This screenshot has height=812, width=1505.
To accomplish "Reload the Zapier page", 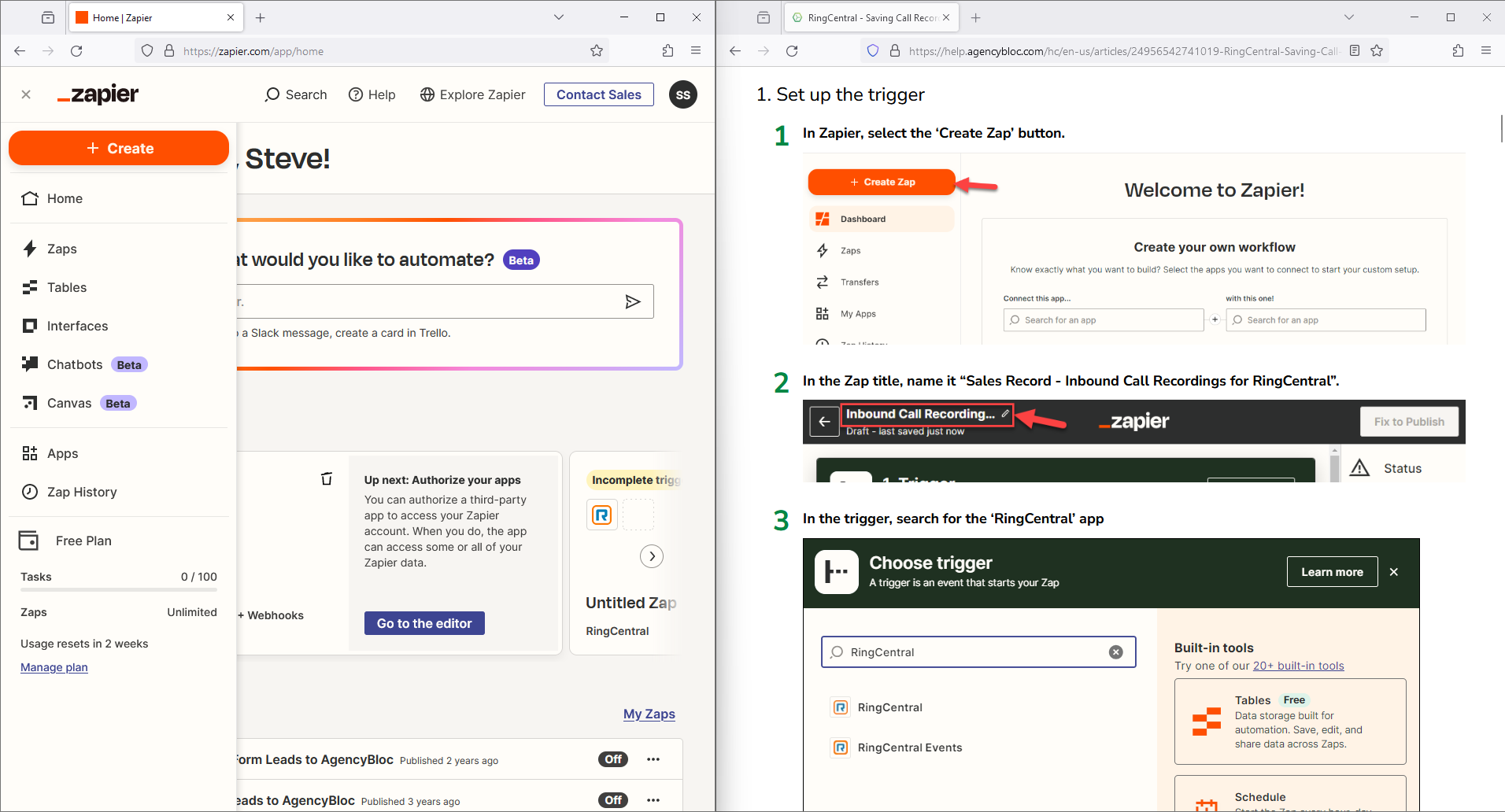I will (x=76, y=50).
